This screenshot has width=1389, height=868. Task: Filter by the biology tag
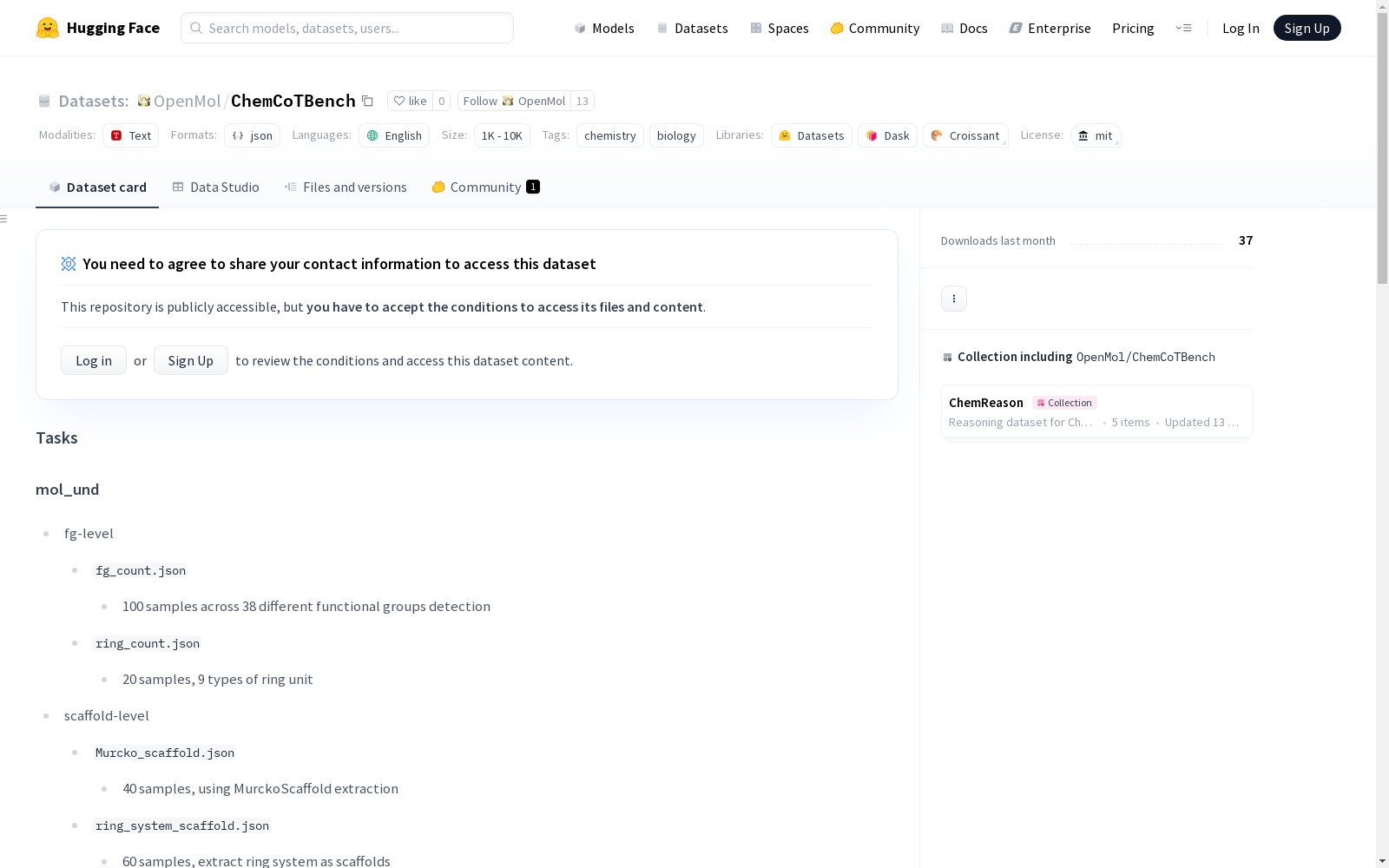676,135
